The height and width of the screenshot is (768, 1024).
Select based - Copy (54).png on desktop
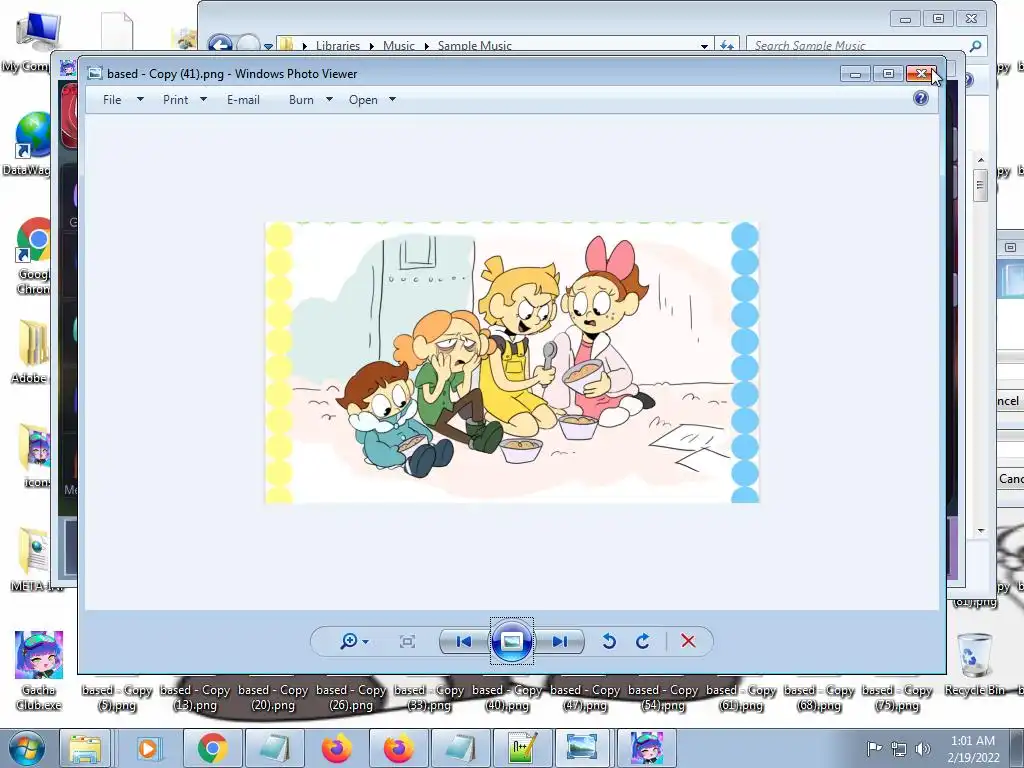[663, 697]
